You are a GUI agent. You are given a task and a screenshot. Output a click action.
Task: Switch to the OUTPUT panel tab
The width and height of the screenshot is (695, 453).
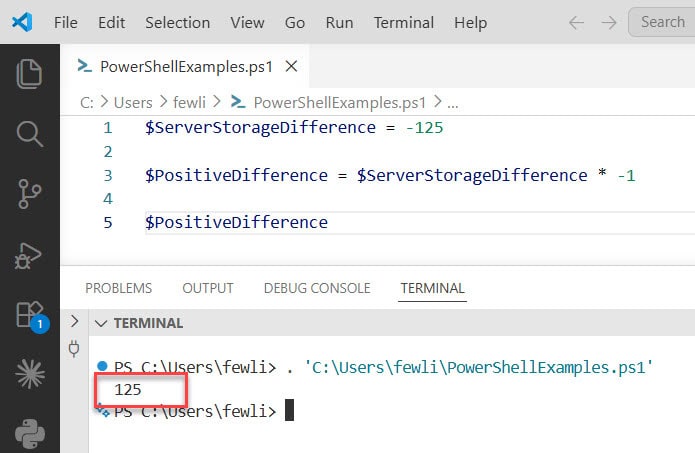(x=208, y=288)
